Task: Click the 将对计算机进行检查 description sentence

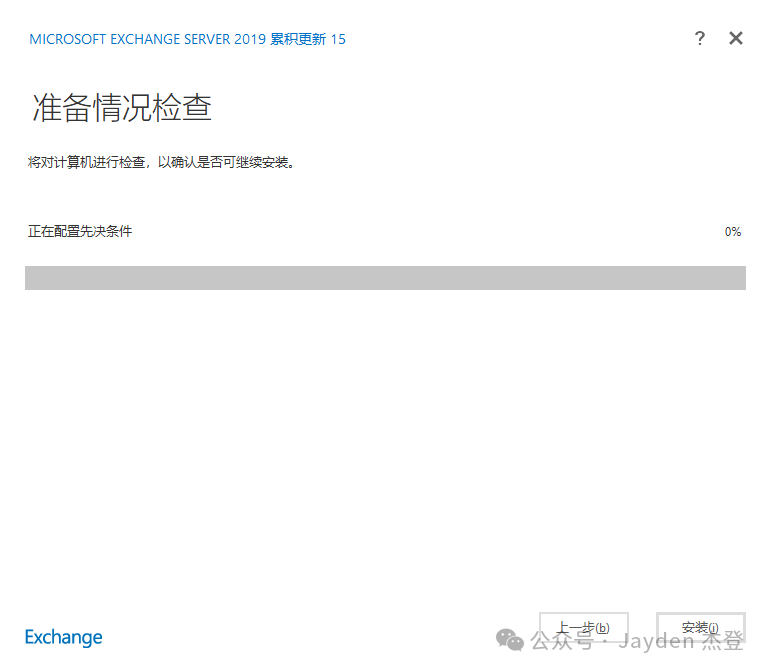Action: tap(90, 162)
